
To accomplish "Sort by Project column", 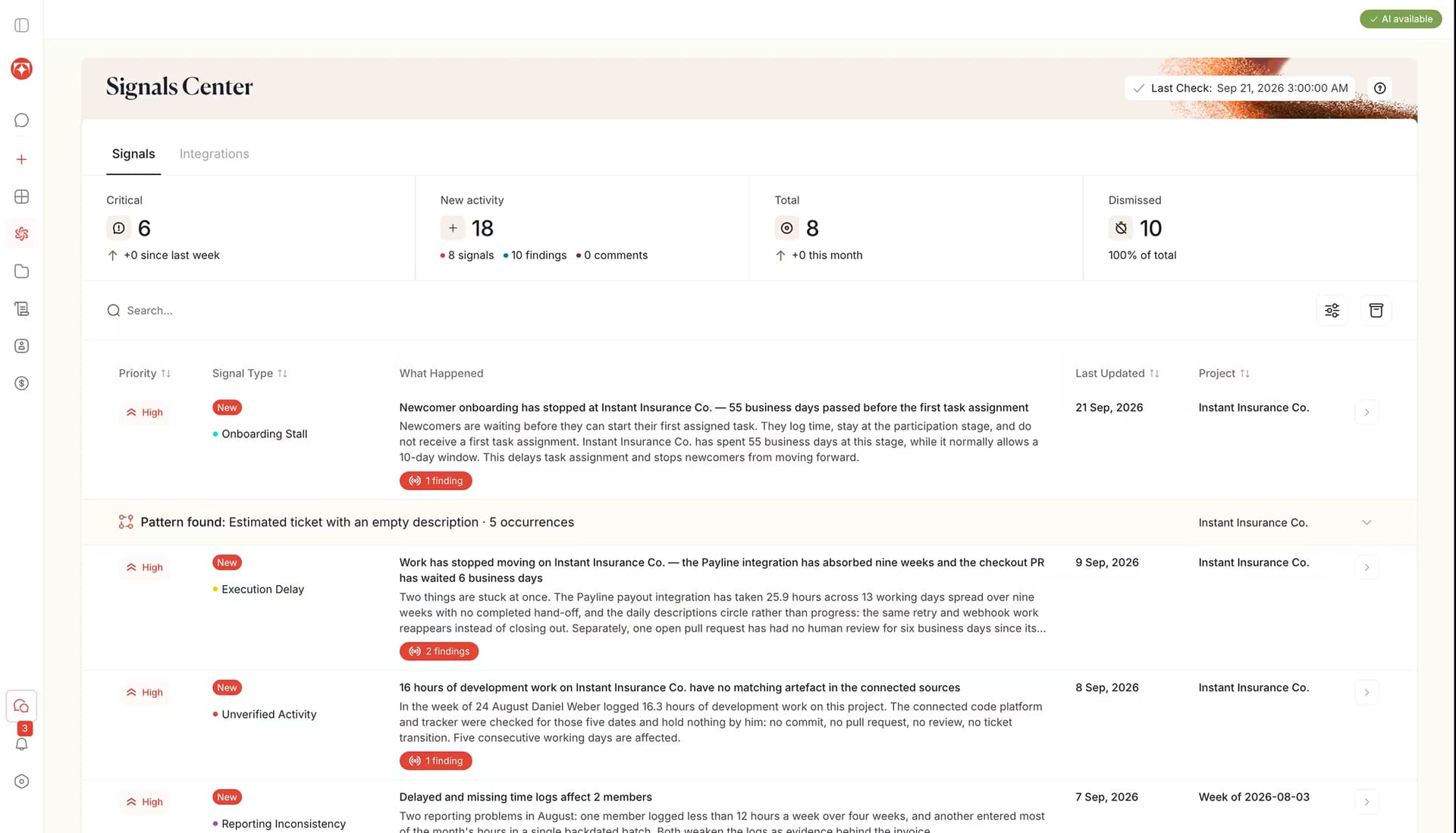I will pos(1224,374).
